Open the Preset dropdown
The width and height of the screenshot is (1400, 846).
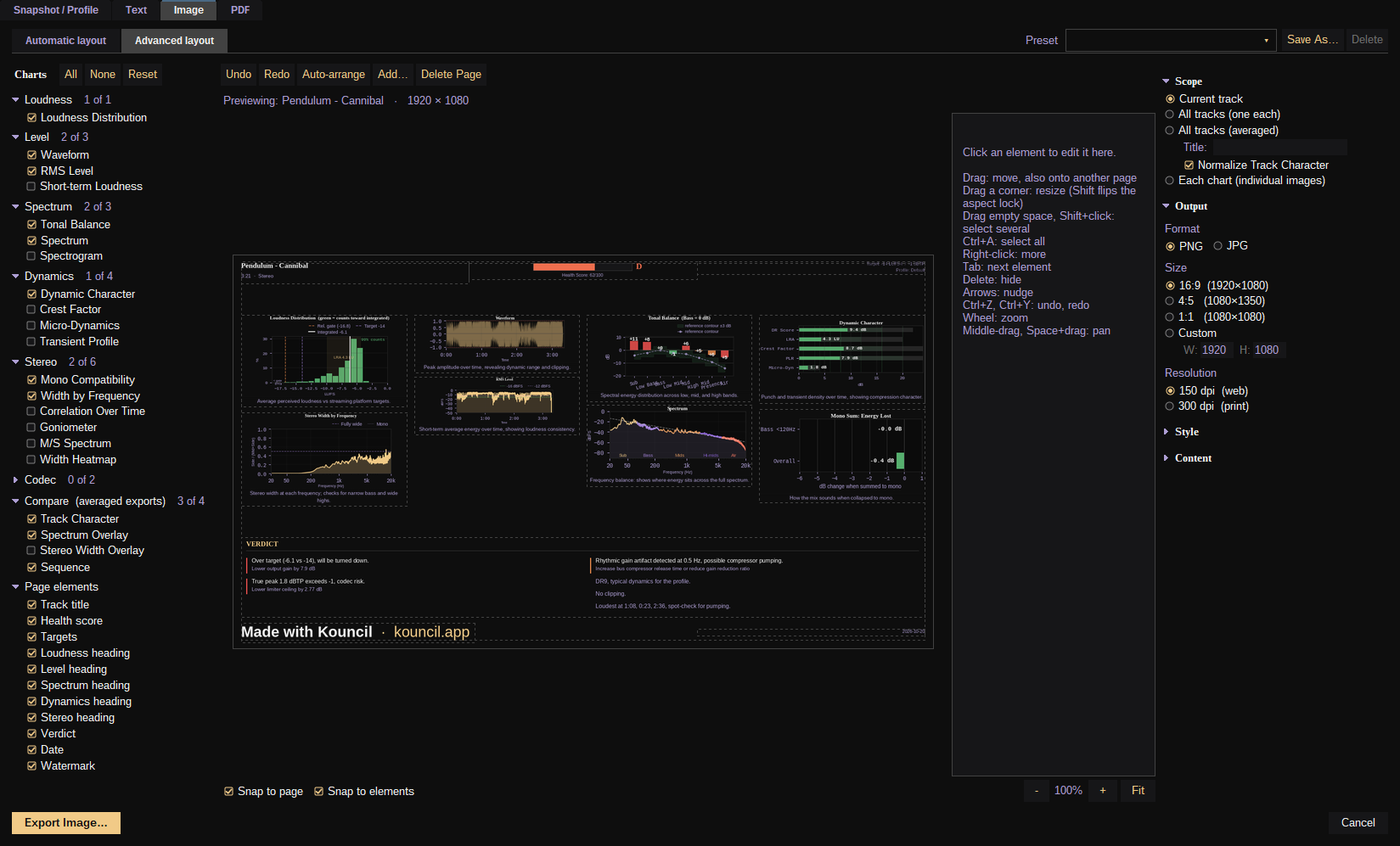[1171, 40]
